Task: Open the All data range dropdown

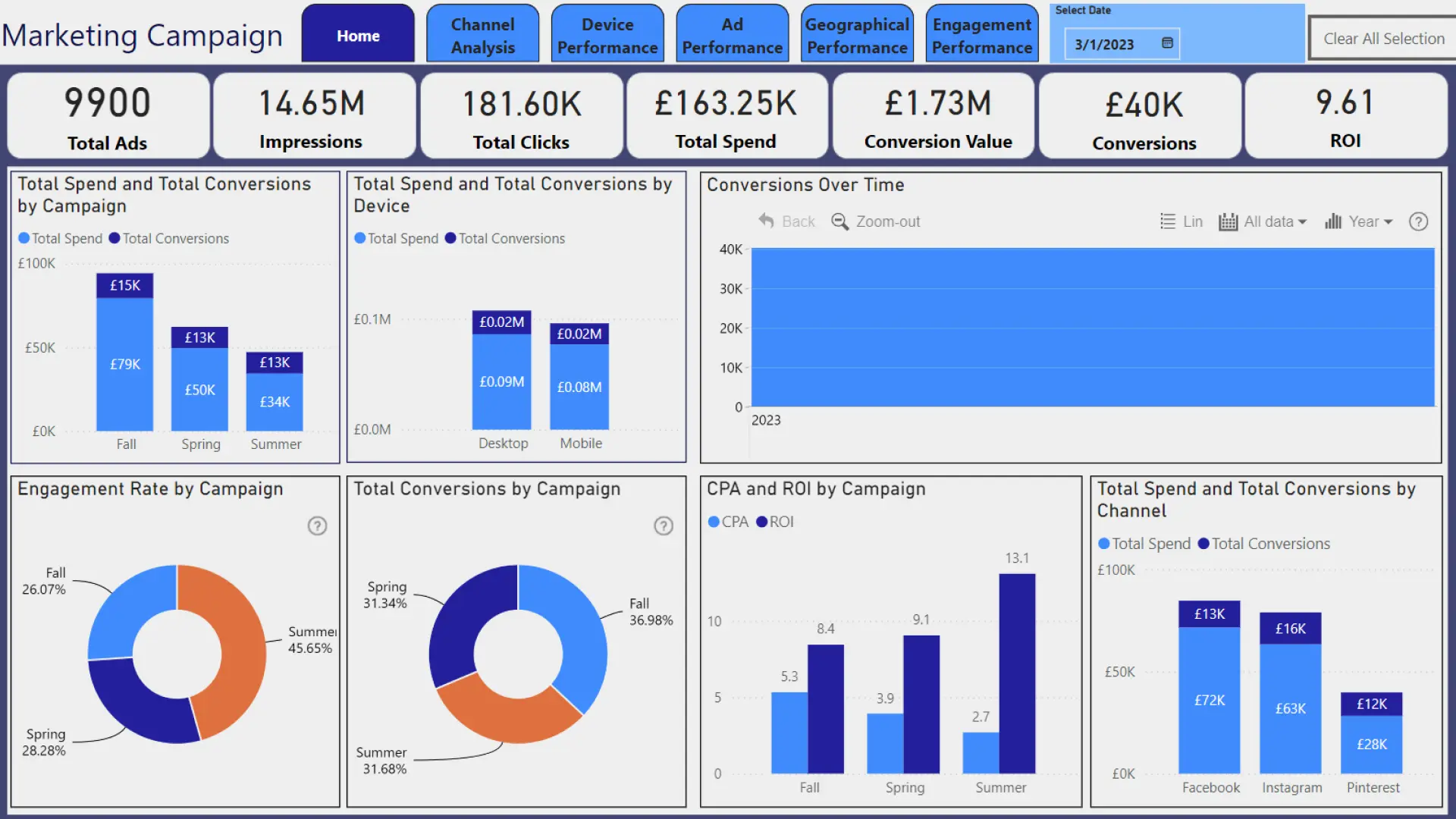Action: 1263,221
